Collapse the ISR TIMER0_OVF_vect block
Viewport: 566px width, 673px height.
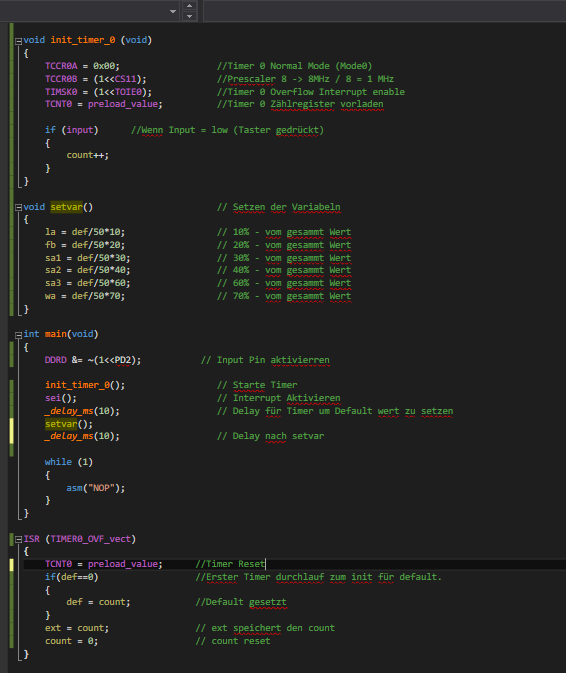[18, 540]
